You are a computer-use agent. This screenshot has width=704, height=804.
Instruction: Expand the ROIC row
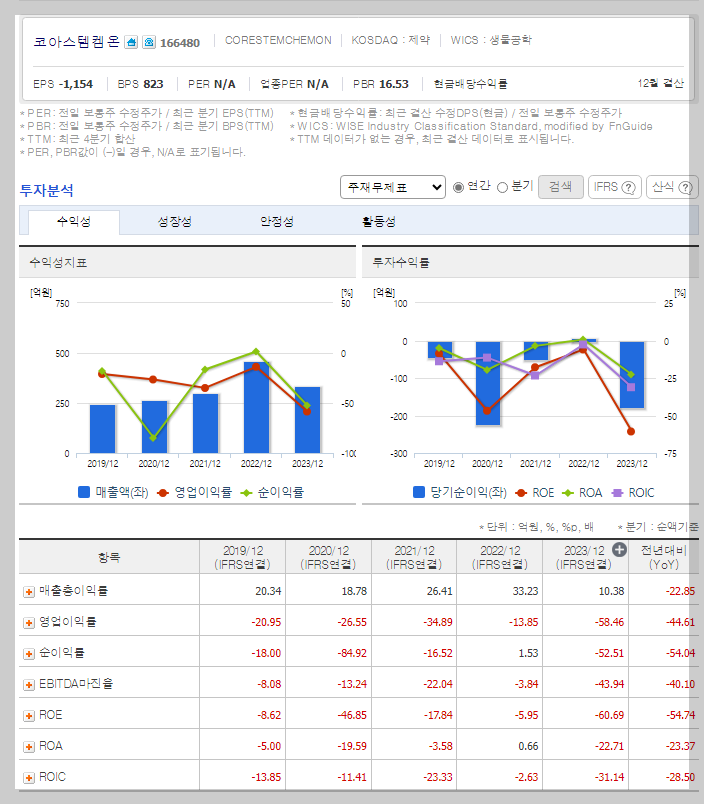coord(29,778)
